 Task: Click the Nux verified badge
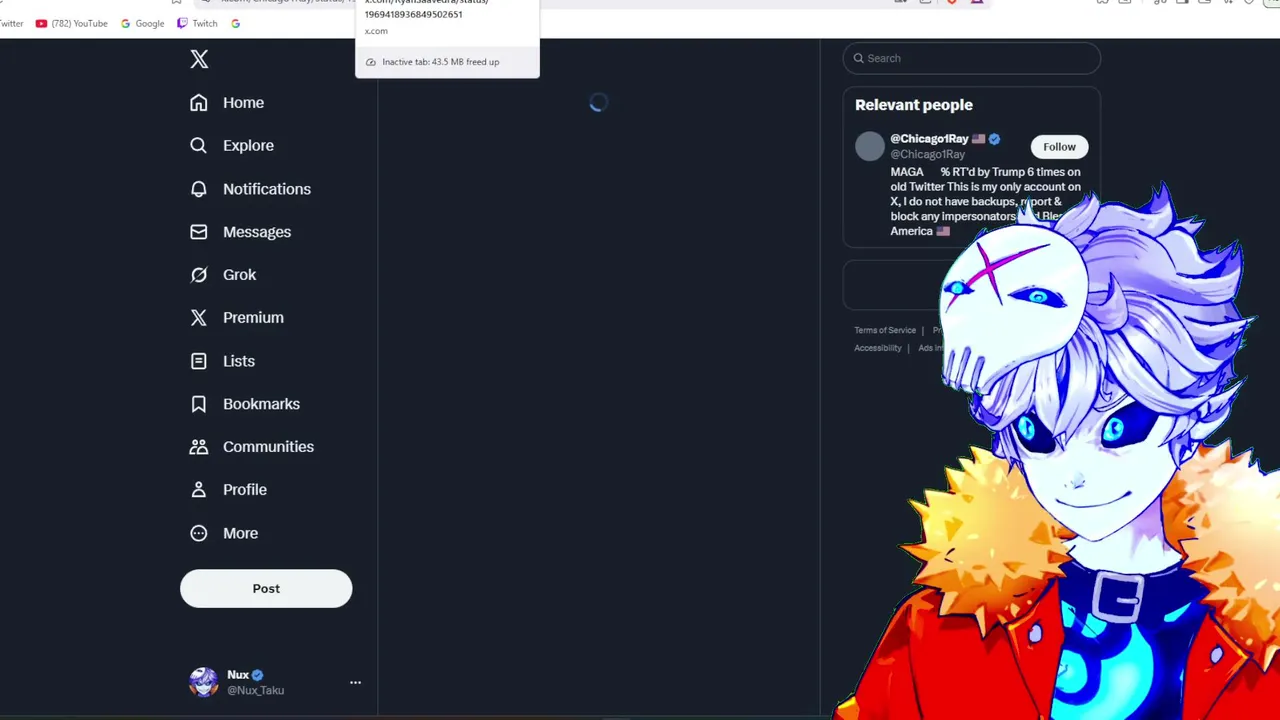coord(258,675)
